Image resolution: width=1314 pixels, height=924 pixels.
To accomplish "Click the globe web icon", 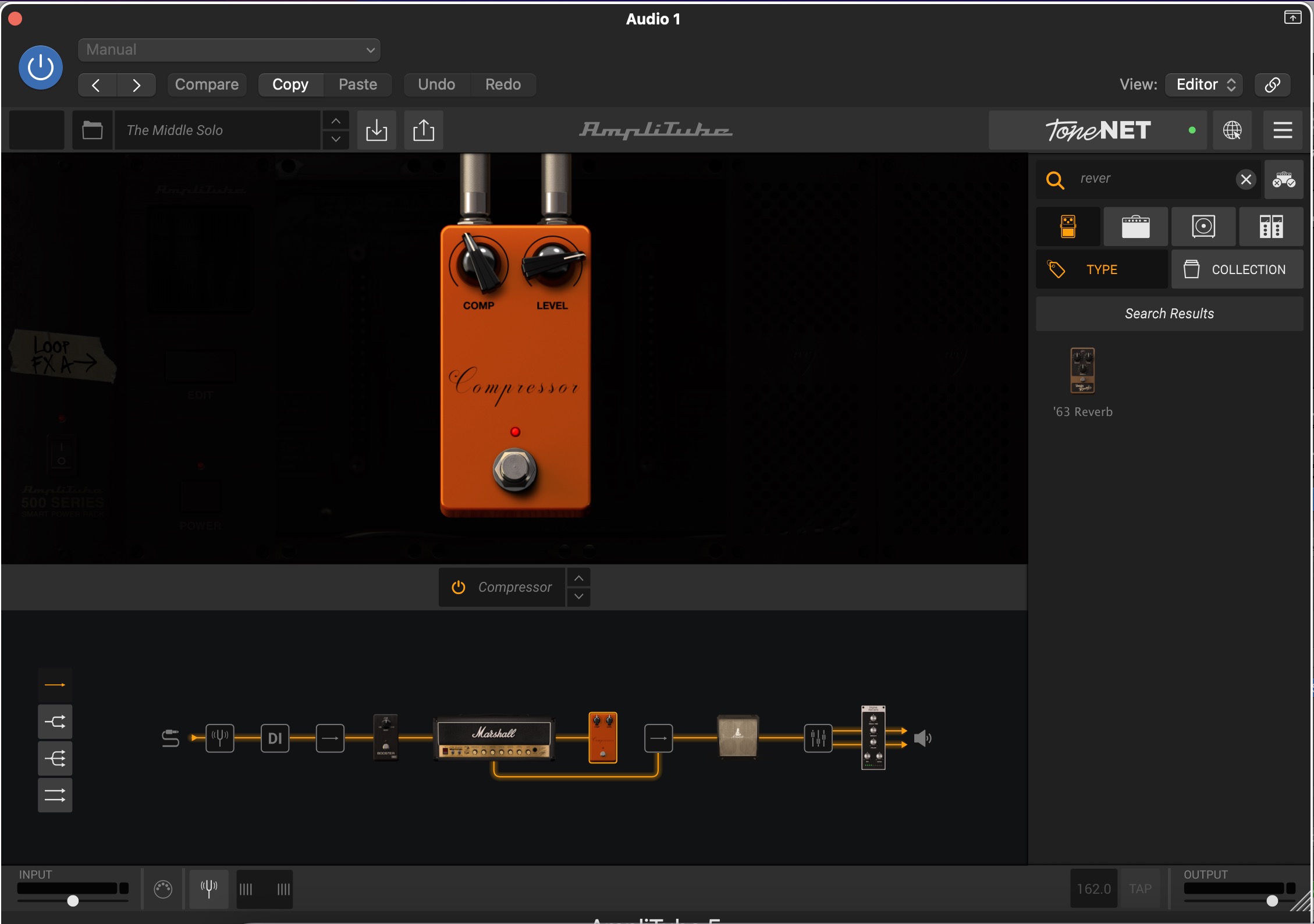I will click(x=1232, y=130).
